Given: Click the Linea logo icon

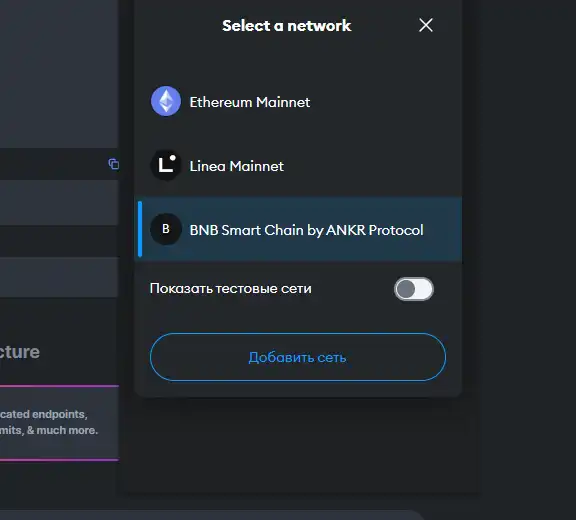Looking at the screenshot, I should tap(166, 165).
